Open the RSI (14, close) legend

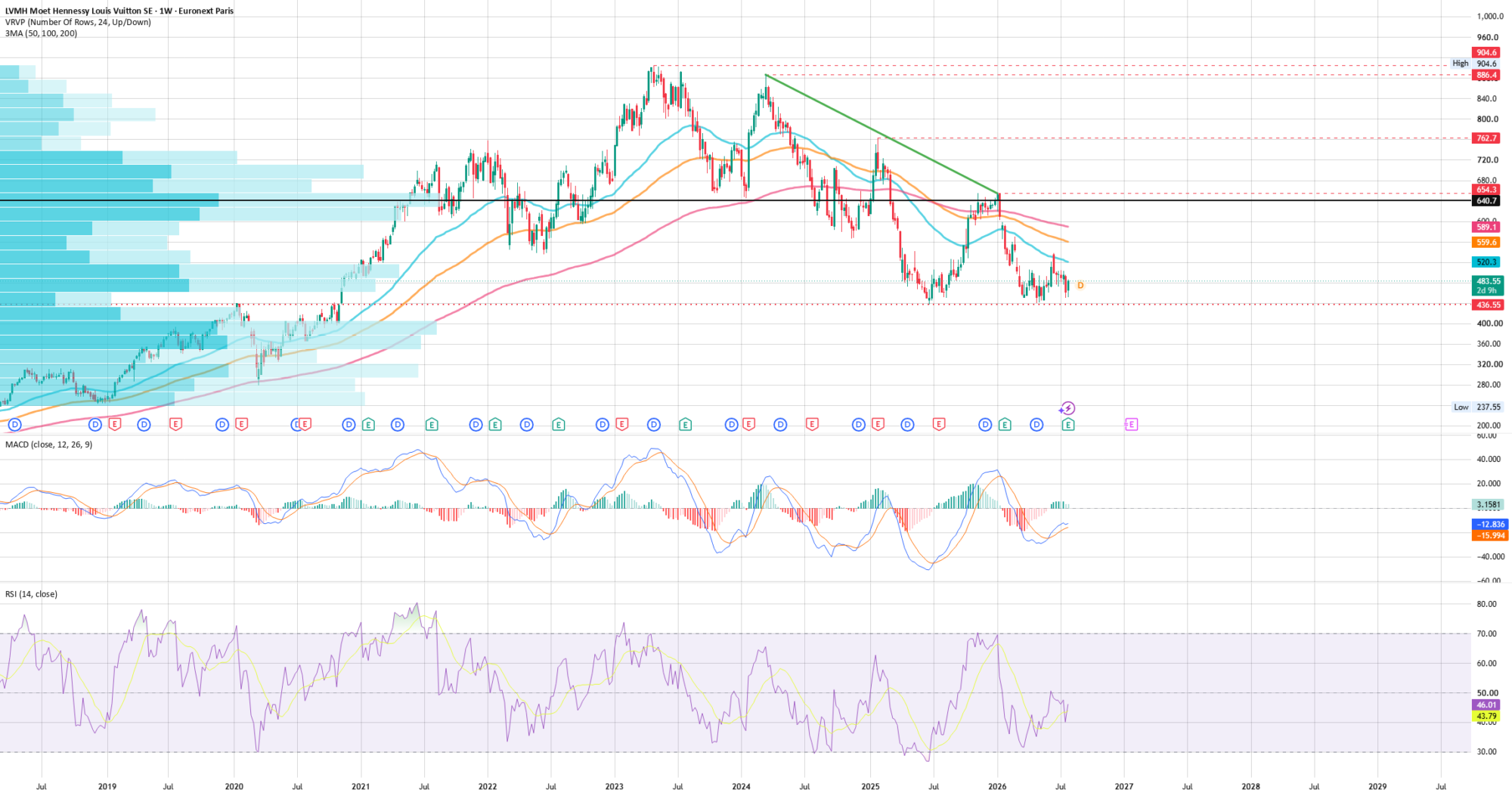[x=31, y=594]
